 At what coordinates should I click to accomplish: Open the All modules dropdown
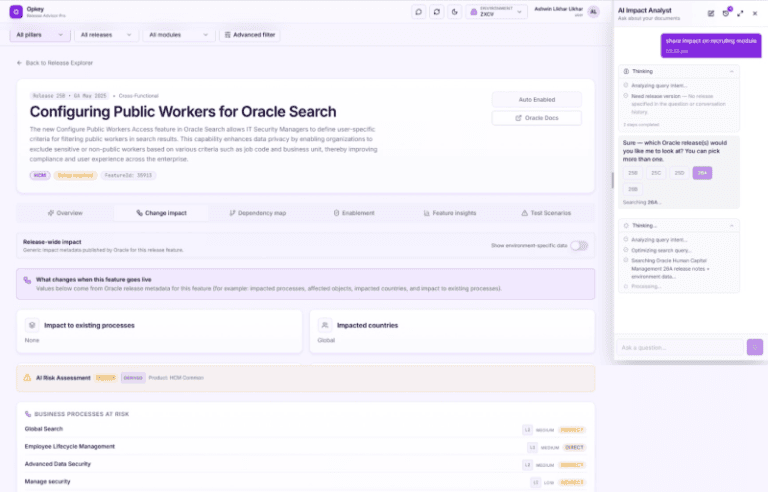coord(178,35)
